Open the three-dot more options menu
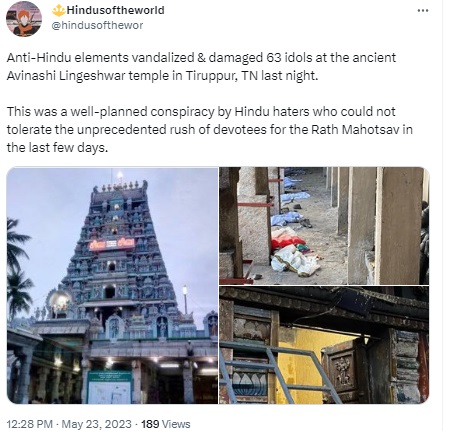This screenshot has width=453, height=431. pyautogui.click(x=423, y=11)
